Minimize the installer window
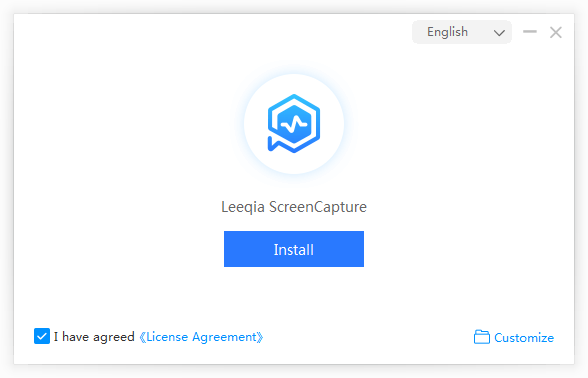 (x=530, y=32)
